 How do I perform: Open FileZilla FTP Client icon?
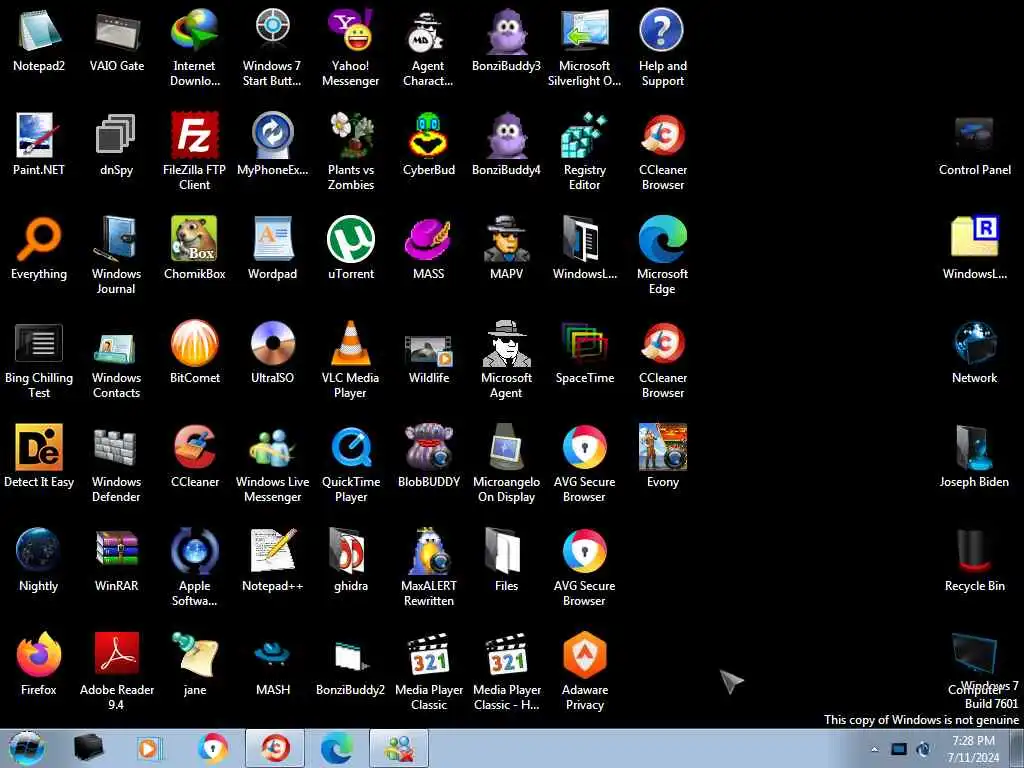(195, 152)
